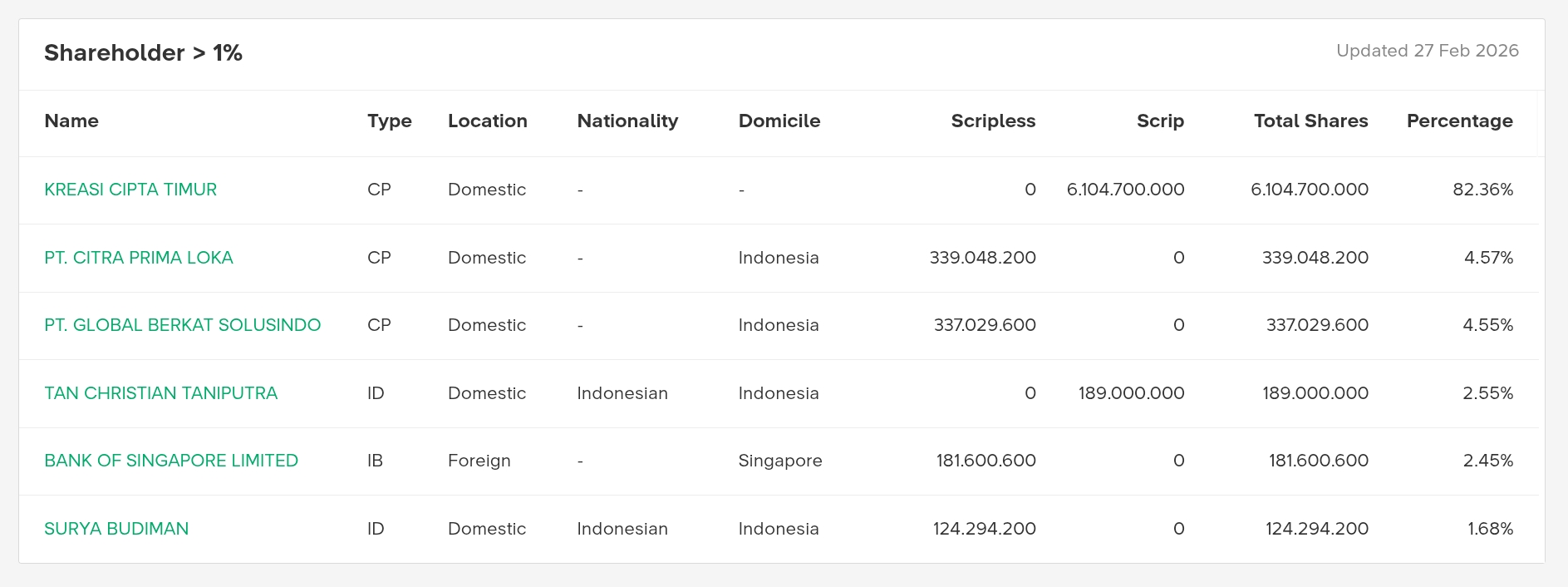This screenshot has width=1568, height=587.
Task: Click Domestic location in TAN CHRISTIAN row
Action: point(487,393)
